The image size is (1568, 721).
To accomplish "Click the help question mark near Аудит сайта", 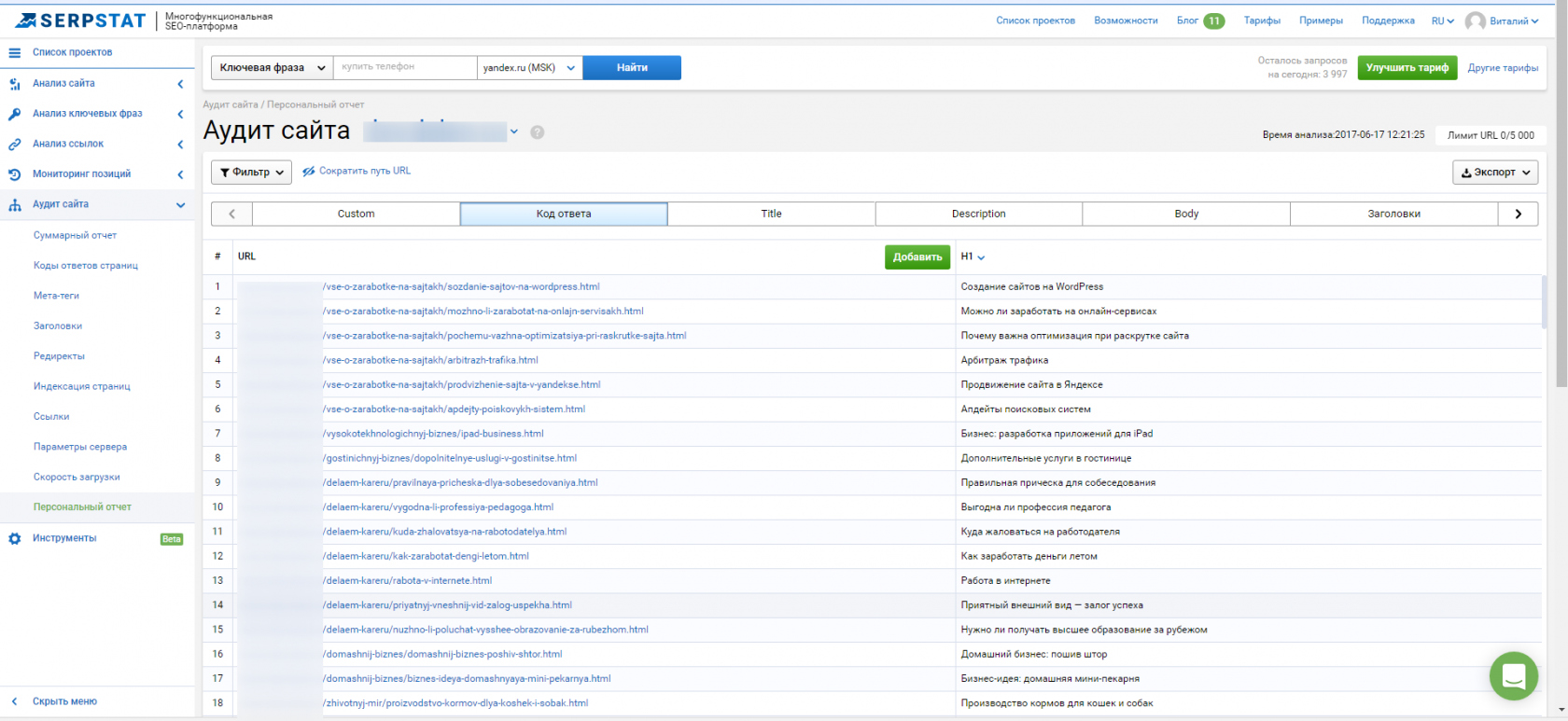I will (538, 132).
